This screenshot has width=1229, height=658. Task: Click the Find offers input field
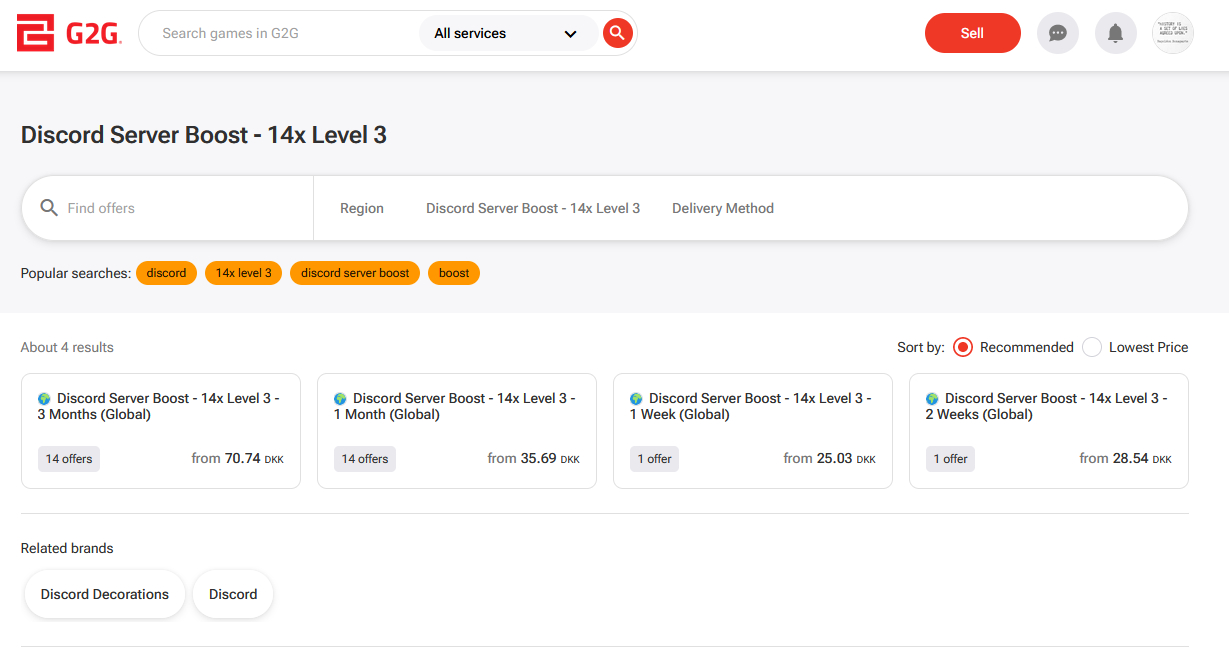coord(180,208)
